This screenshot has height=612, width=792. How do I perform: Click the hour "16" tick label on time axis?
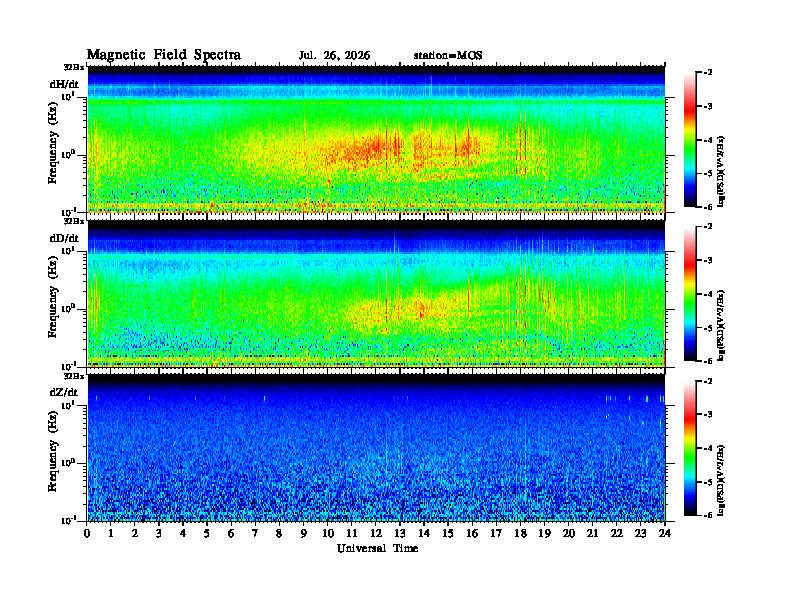tap(472, 533)
